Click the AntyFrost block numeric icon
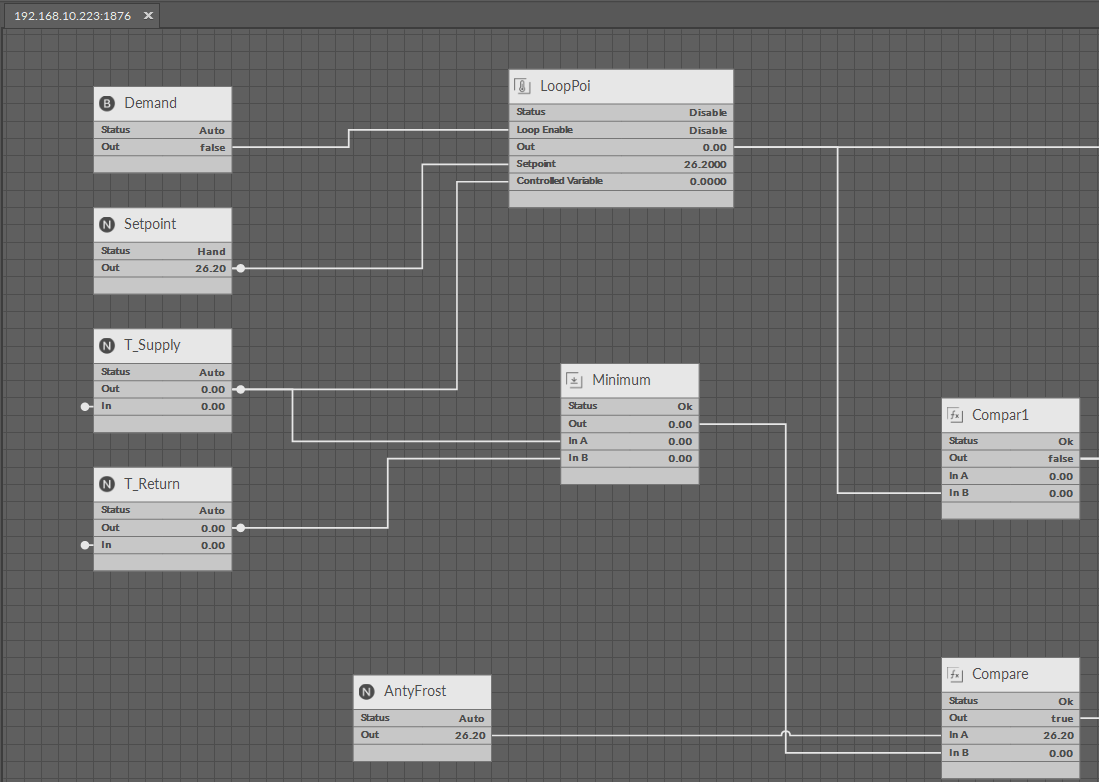This screenshot has height=782, width=1099. click(368, 691)
